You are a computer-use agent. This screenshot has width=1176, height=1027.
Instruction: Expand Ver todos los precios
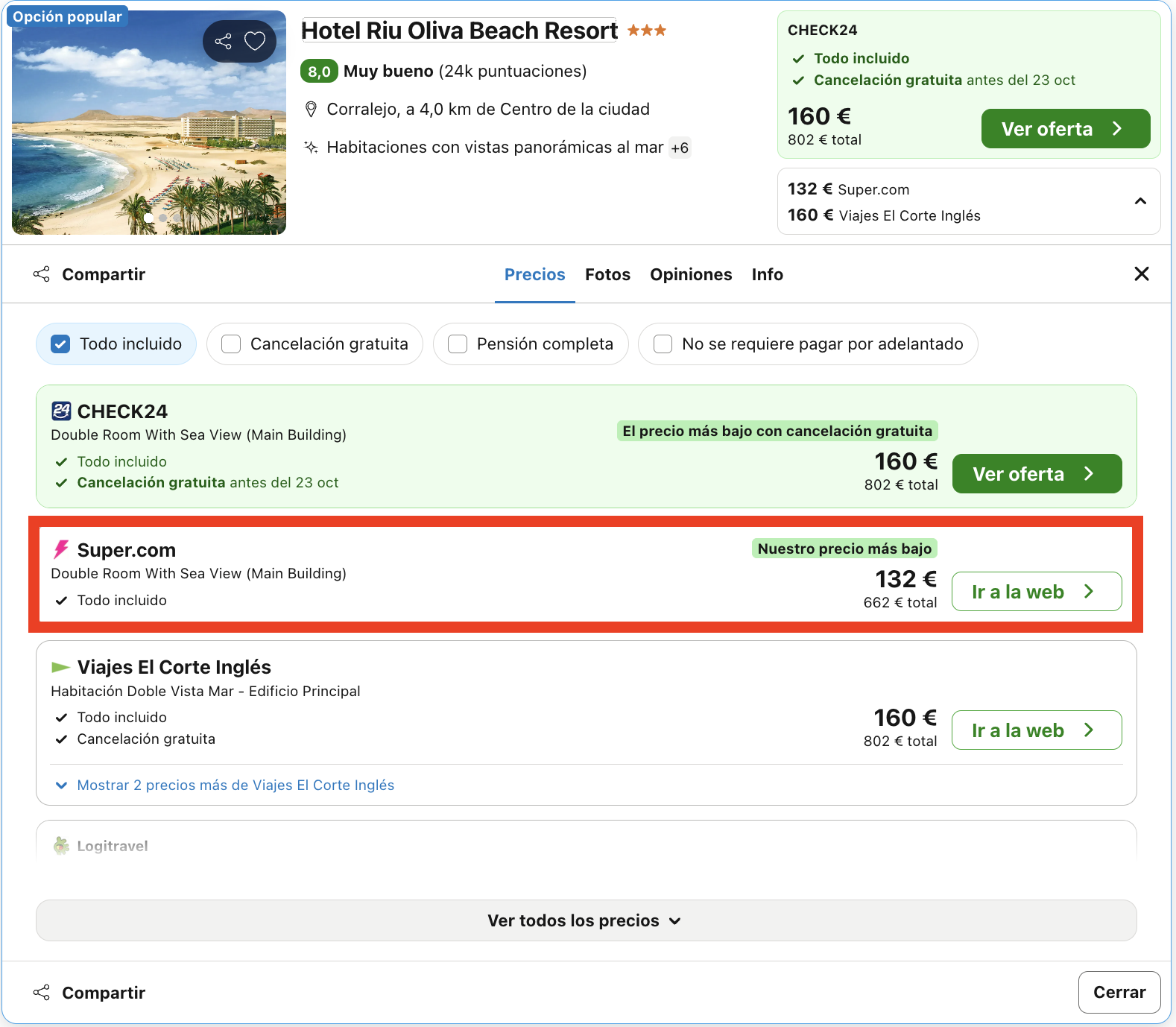click(x=586, y=920)
